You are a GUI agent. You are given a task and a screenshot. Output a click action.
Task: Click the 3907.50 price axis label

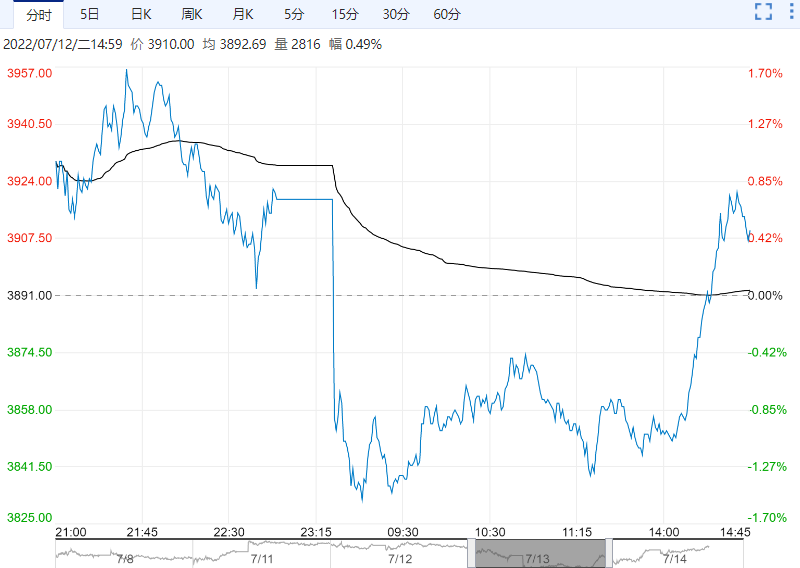pos(30,238)
